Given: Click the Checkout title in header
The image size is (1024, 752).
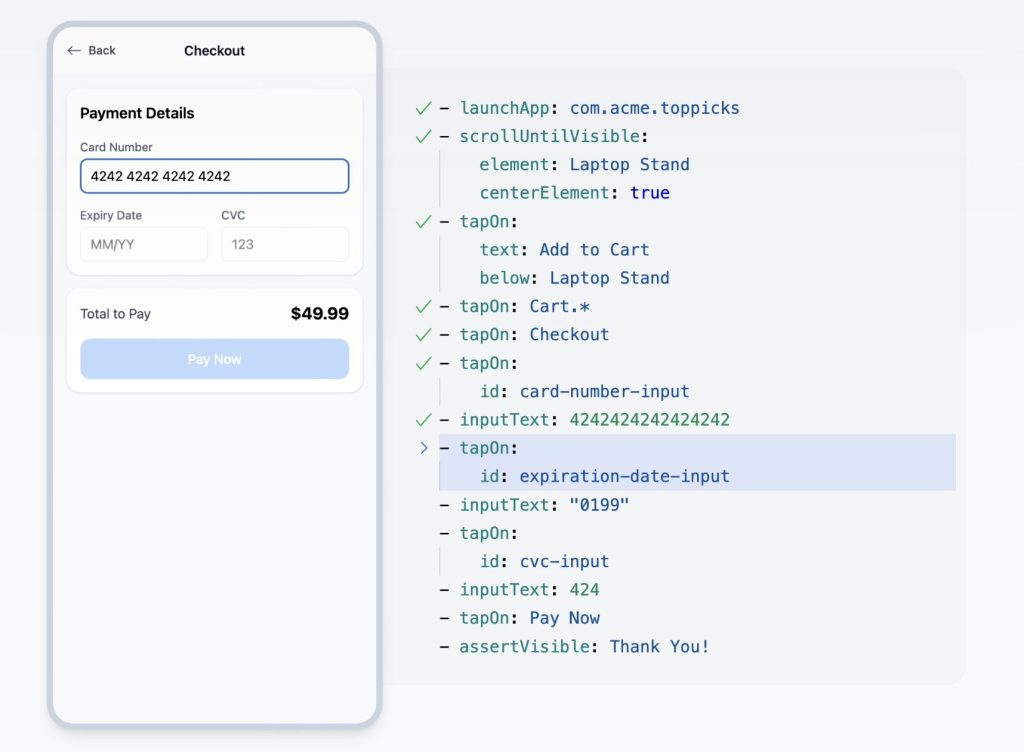Looking at the screenshot, I should [214, 51].
